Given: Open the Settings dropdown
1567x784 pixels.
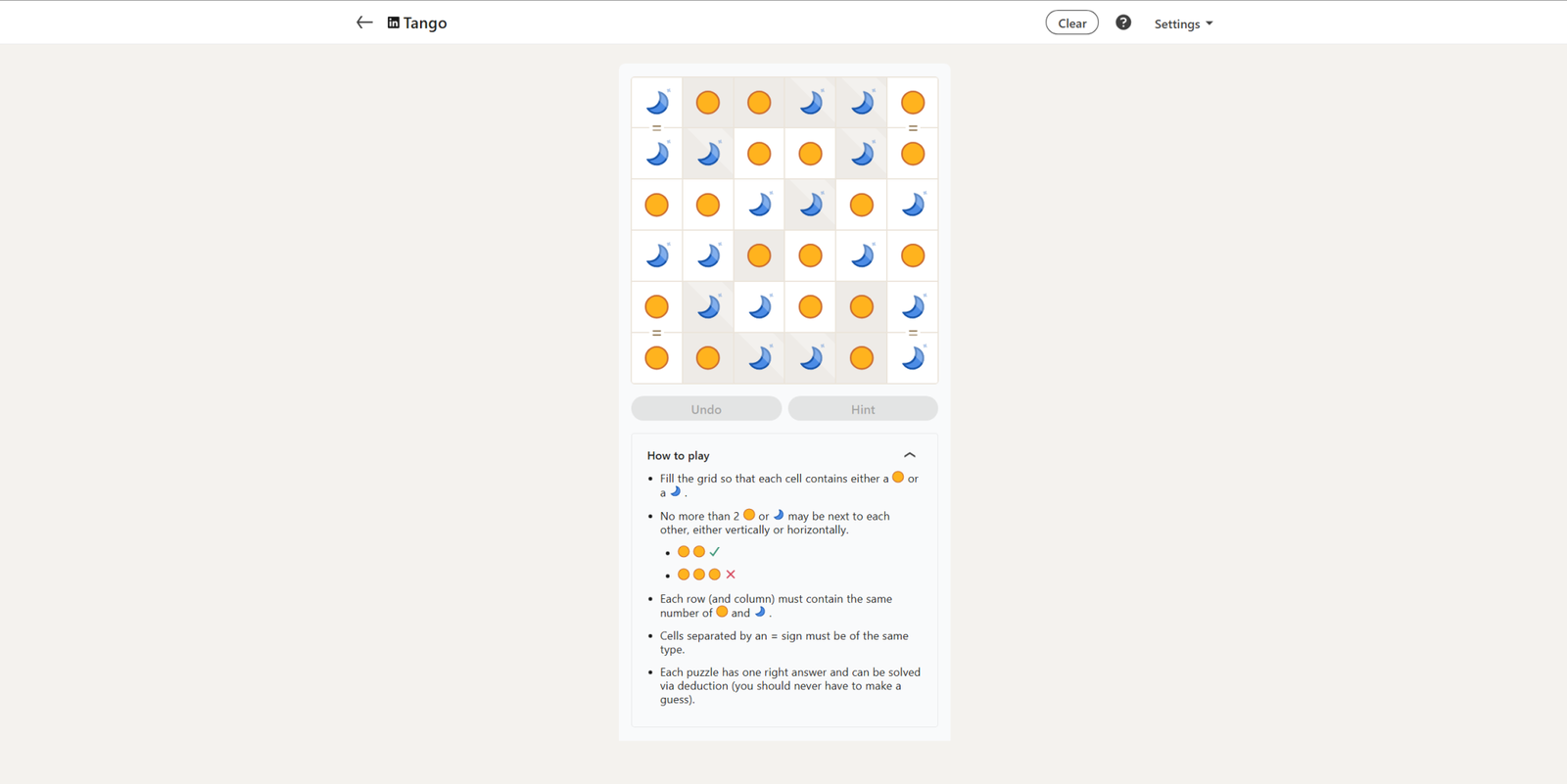Looking at the screenshot, I should [x=1183, y=23].
